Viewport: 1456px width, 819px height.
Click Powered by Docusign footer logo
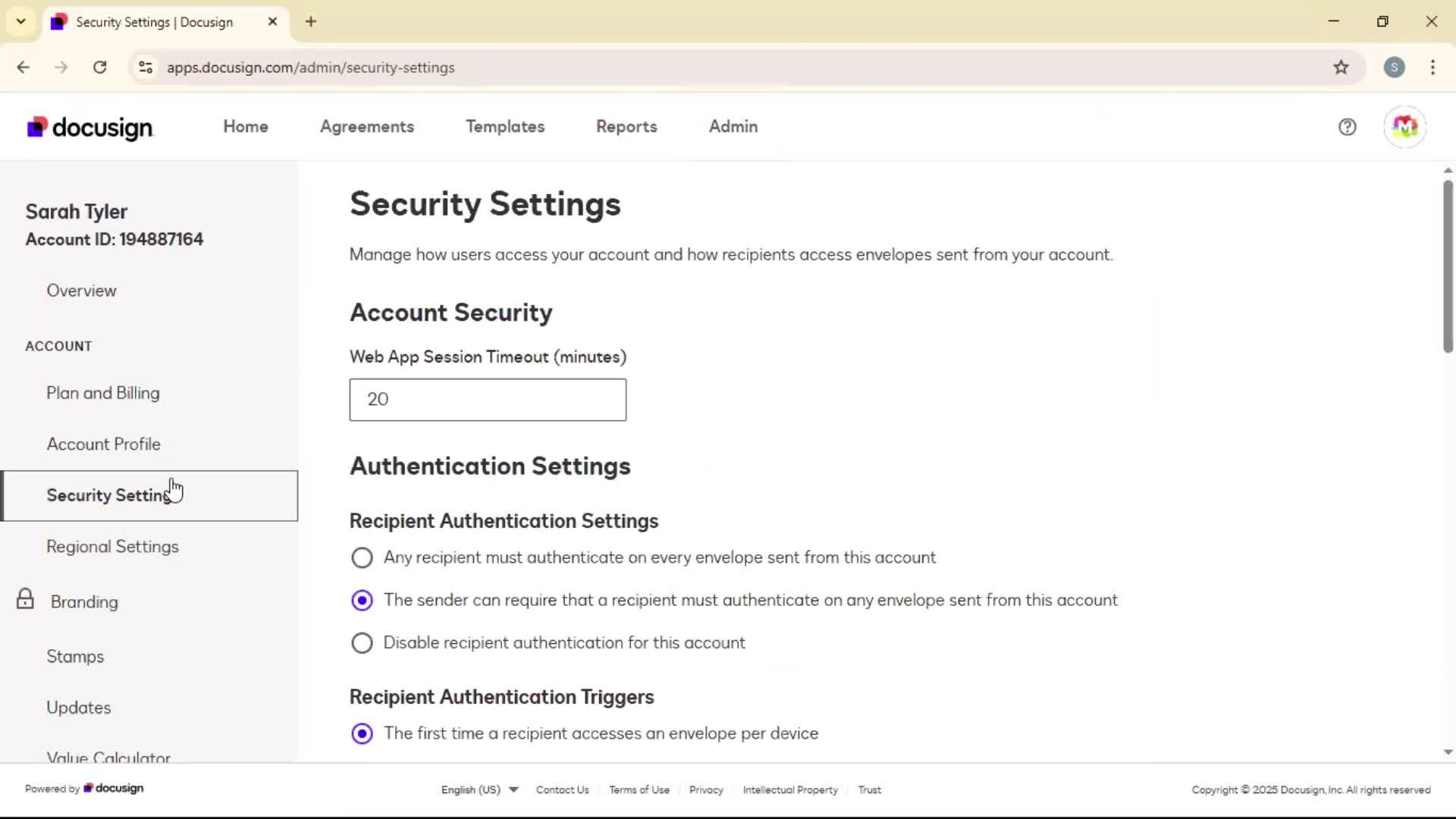click(x=113, y=789)
